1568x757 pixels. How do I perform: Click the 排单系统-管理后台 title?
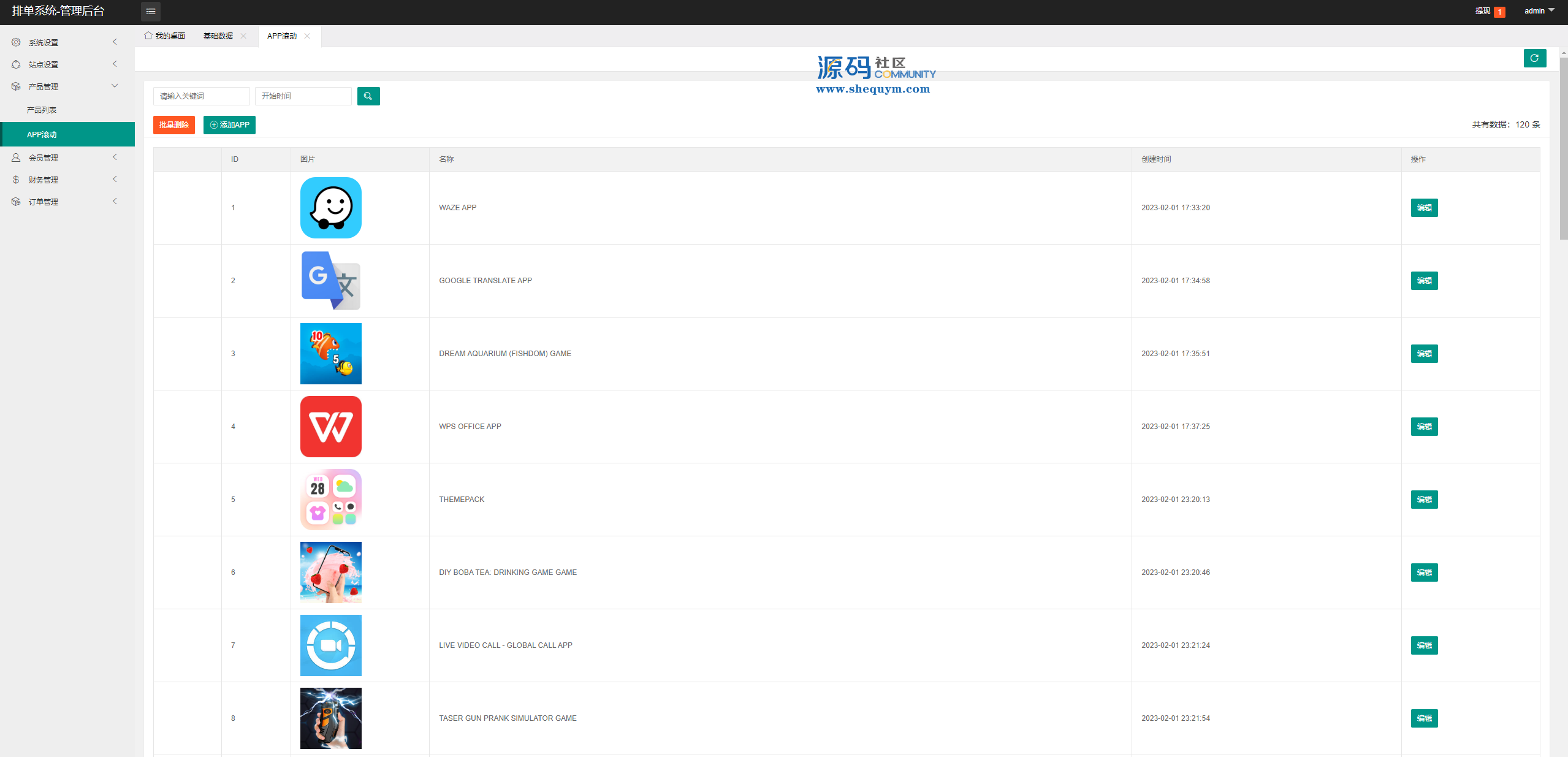pyautogui.click(x=58, y=11)
